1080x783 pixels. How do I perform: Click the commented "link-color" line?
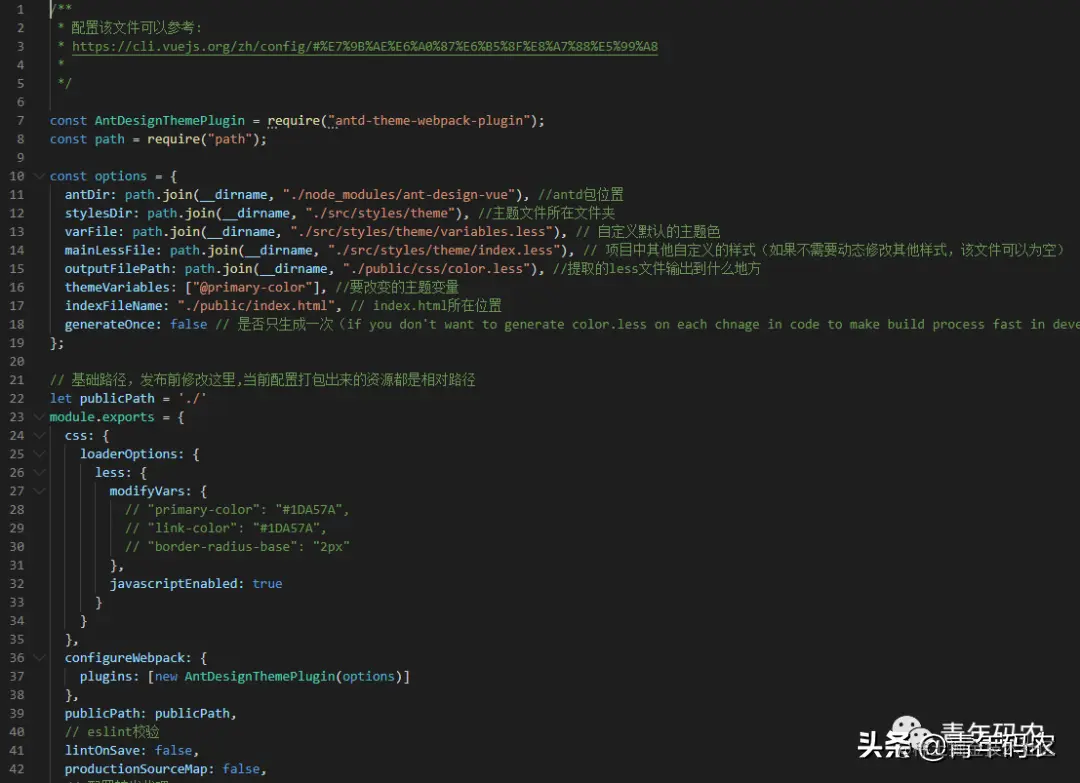226,528
